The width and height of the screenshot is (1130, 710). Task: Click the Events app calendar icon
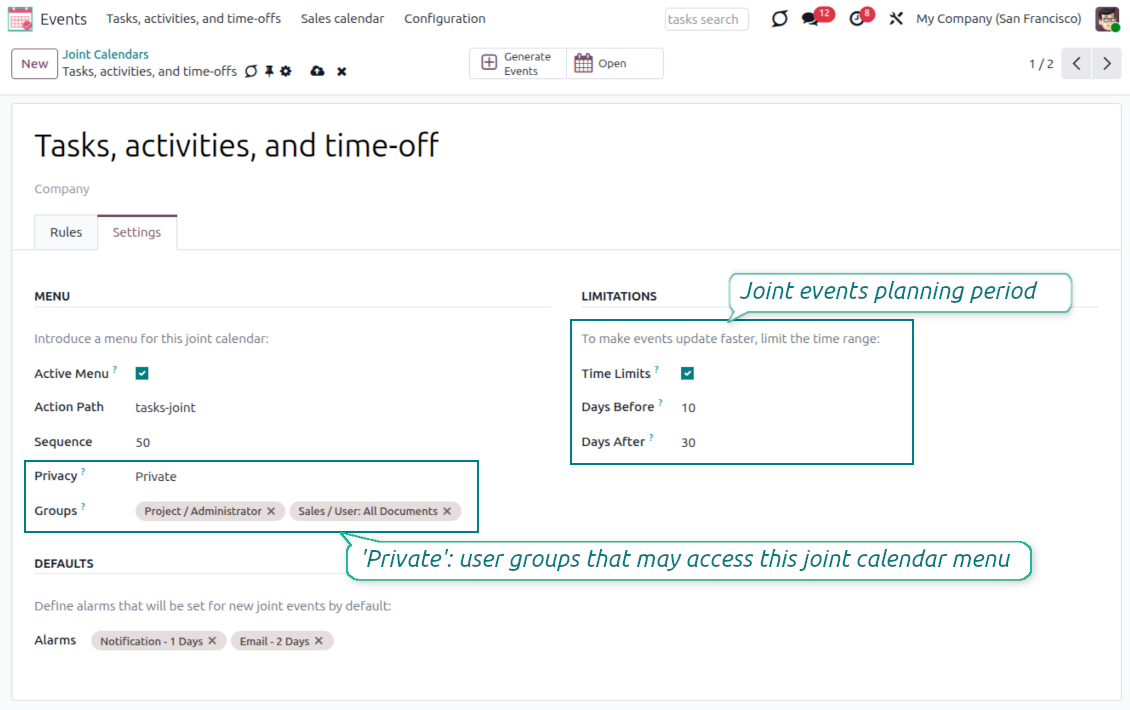pyautogui.click(x=20, y=19)
